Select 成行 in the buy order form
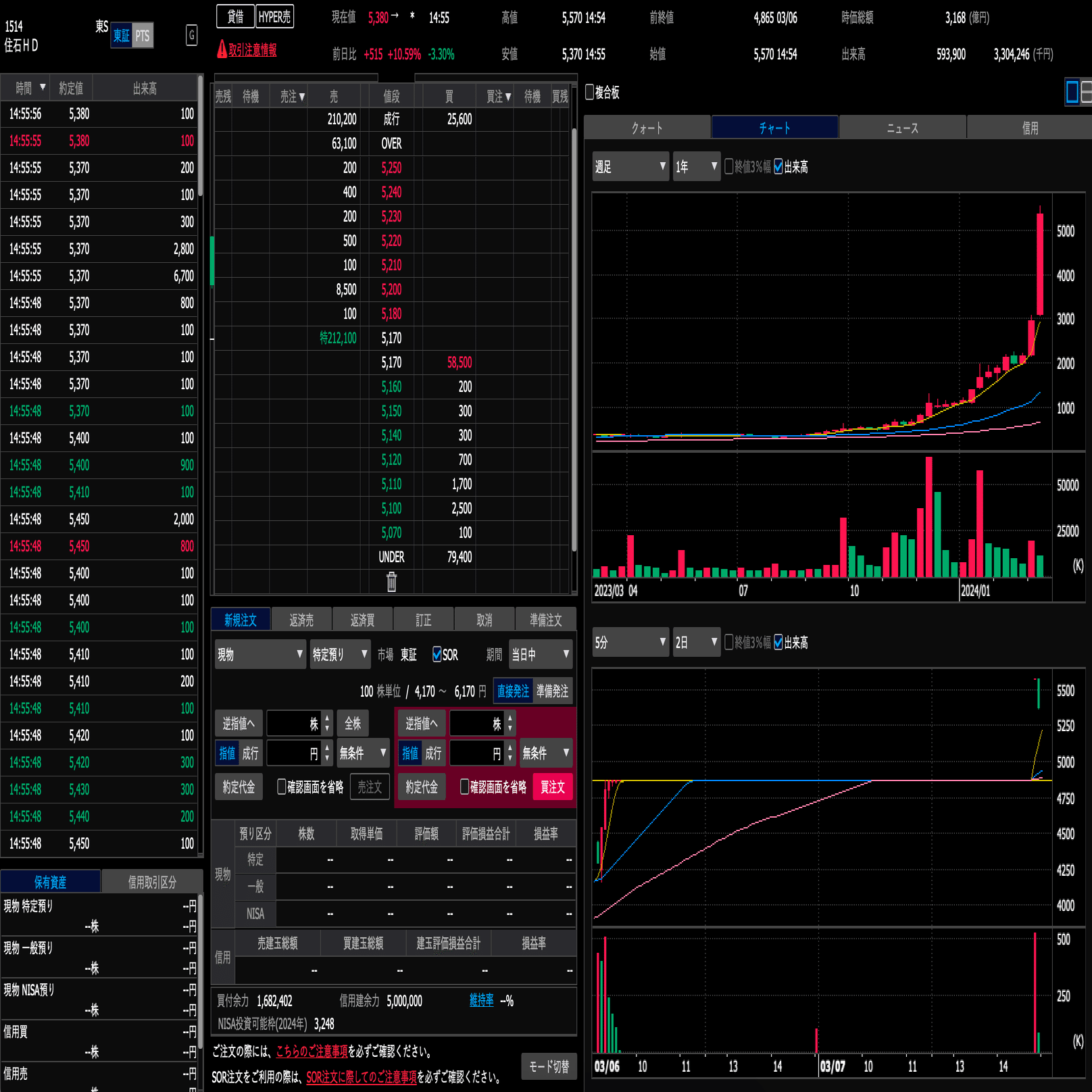 [434, 753]
